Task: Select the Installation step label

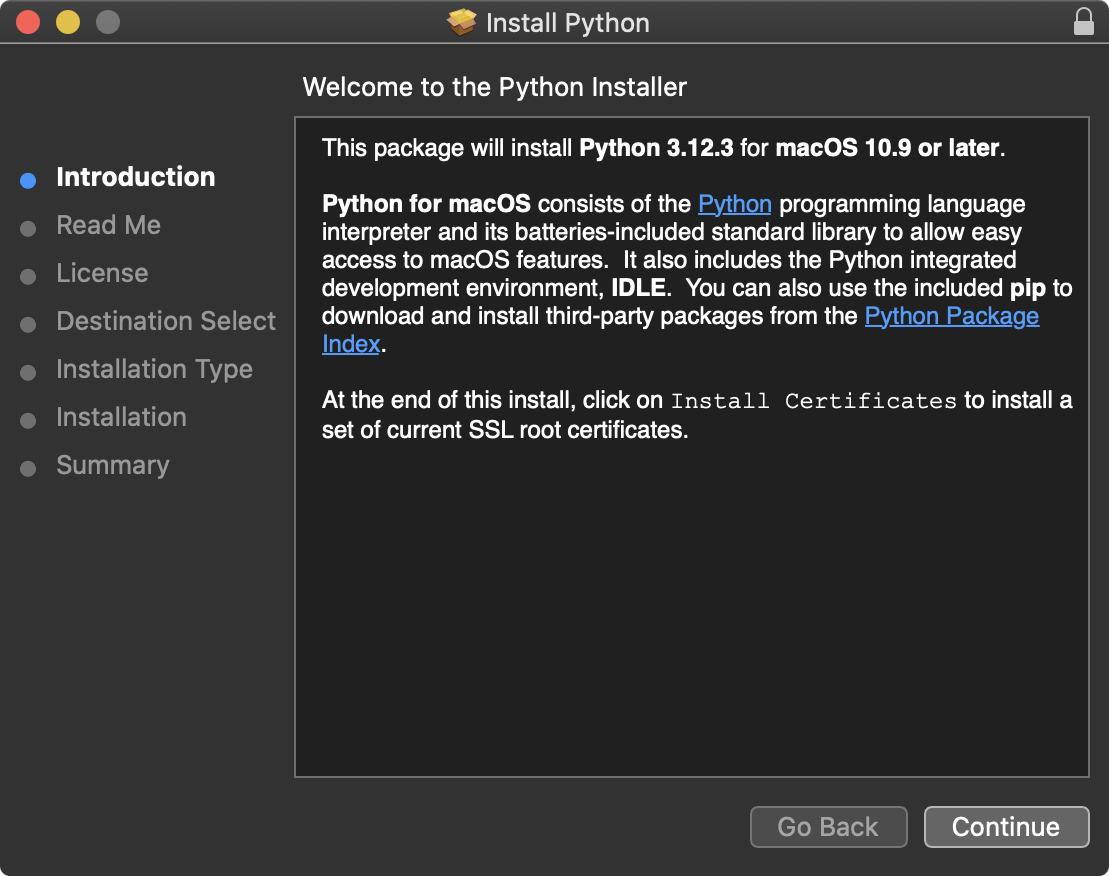Action: 121,417
